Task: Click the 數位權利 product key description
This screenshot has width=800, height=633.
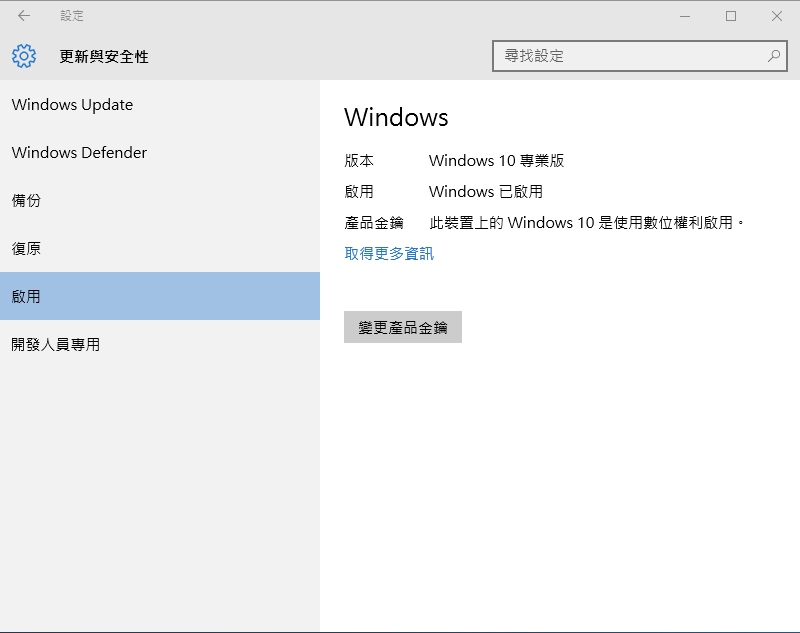Action: point(587,223)
